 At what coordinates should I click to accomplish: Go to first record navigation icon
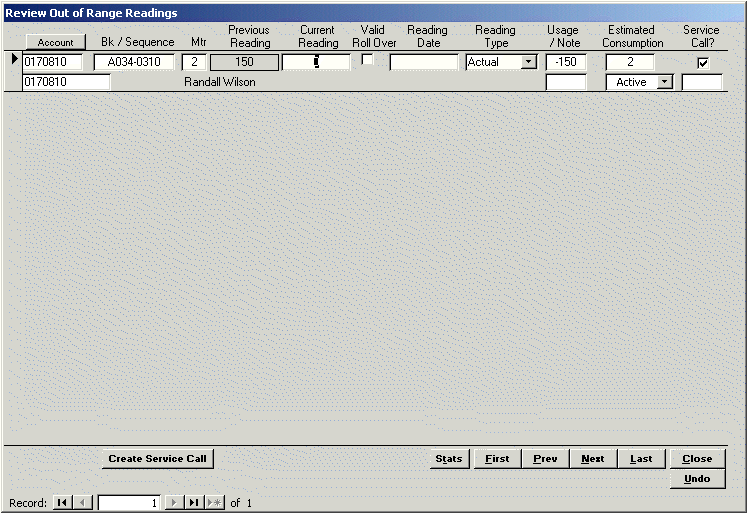tap(62, 503)
